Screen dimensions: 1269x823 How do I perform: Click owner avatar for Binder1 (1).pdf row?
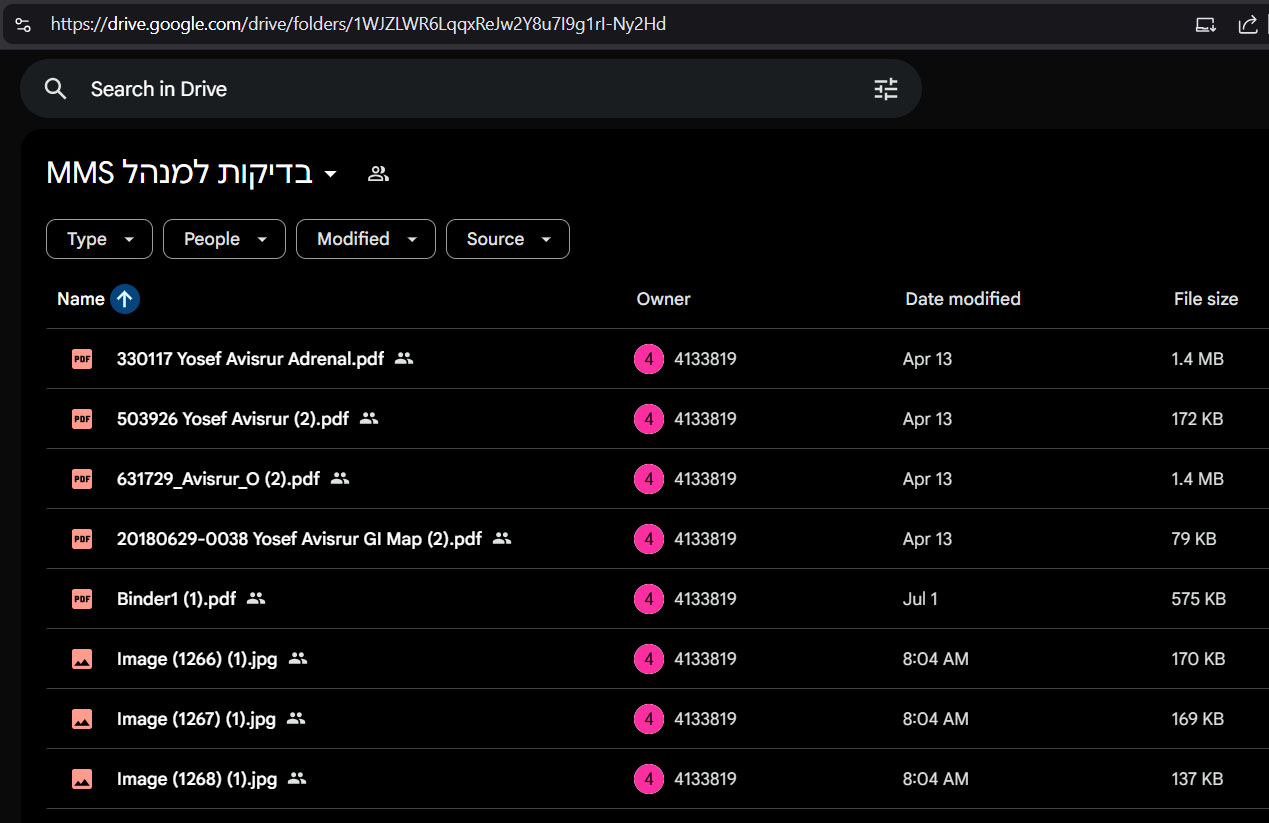coord(649,599)
